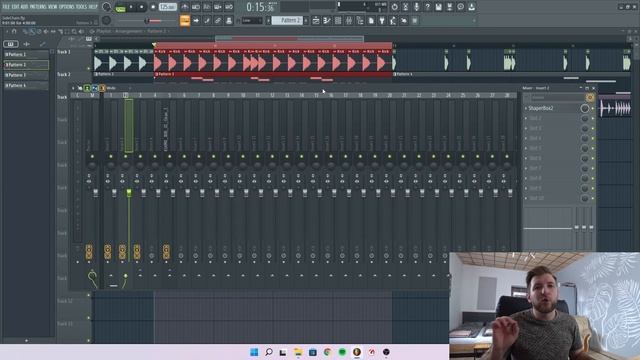Expand Slot 10 arrow menu
Screen dimensions: 640x360
coord(526,198)
